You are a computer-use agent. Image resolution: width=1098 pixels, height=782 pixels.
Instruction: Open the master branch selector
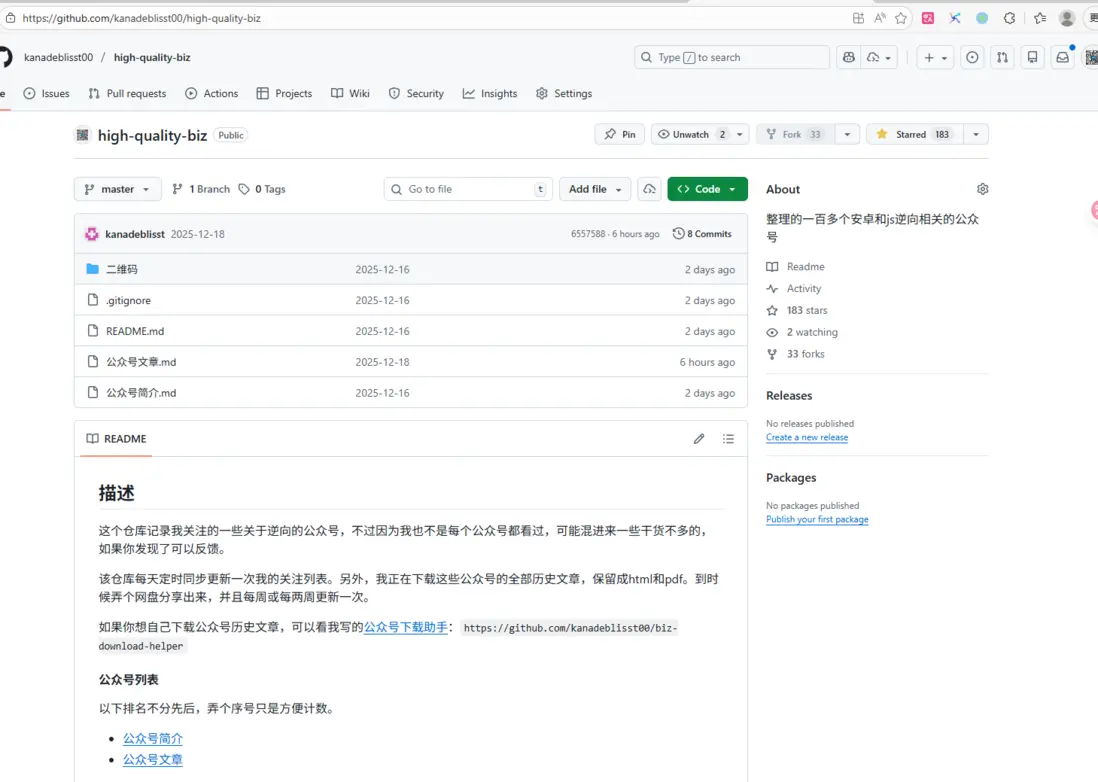(117, 189)
